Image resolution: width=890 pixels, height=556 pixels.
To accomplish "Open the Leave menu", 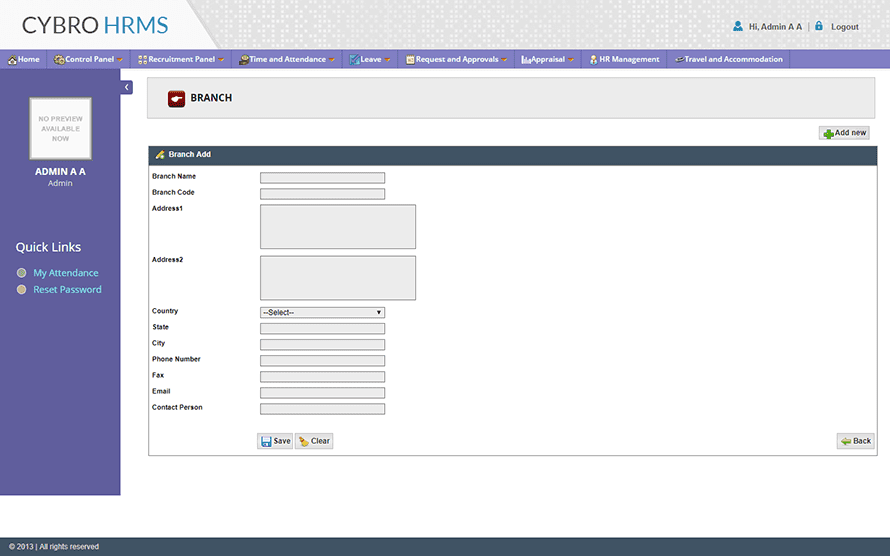I will click(x=370, y=60).
